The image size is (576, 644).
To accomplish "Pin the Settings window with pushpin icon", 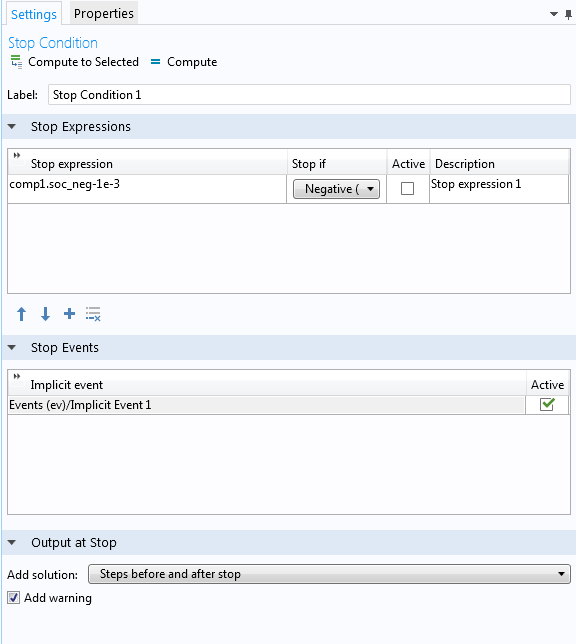I will coord(568,15).
